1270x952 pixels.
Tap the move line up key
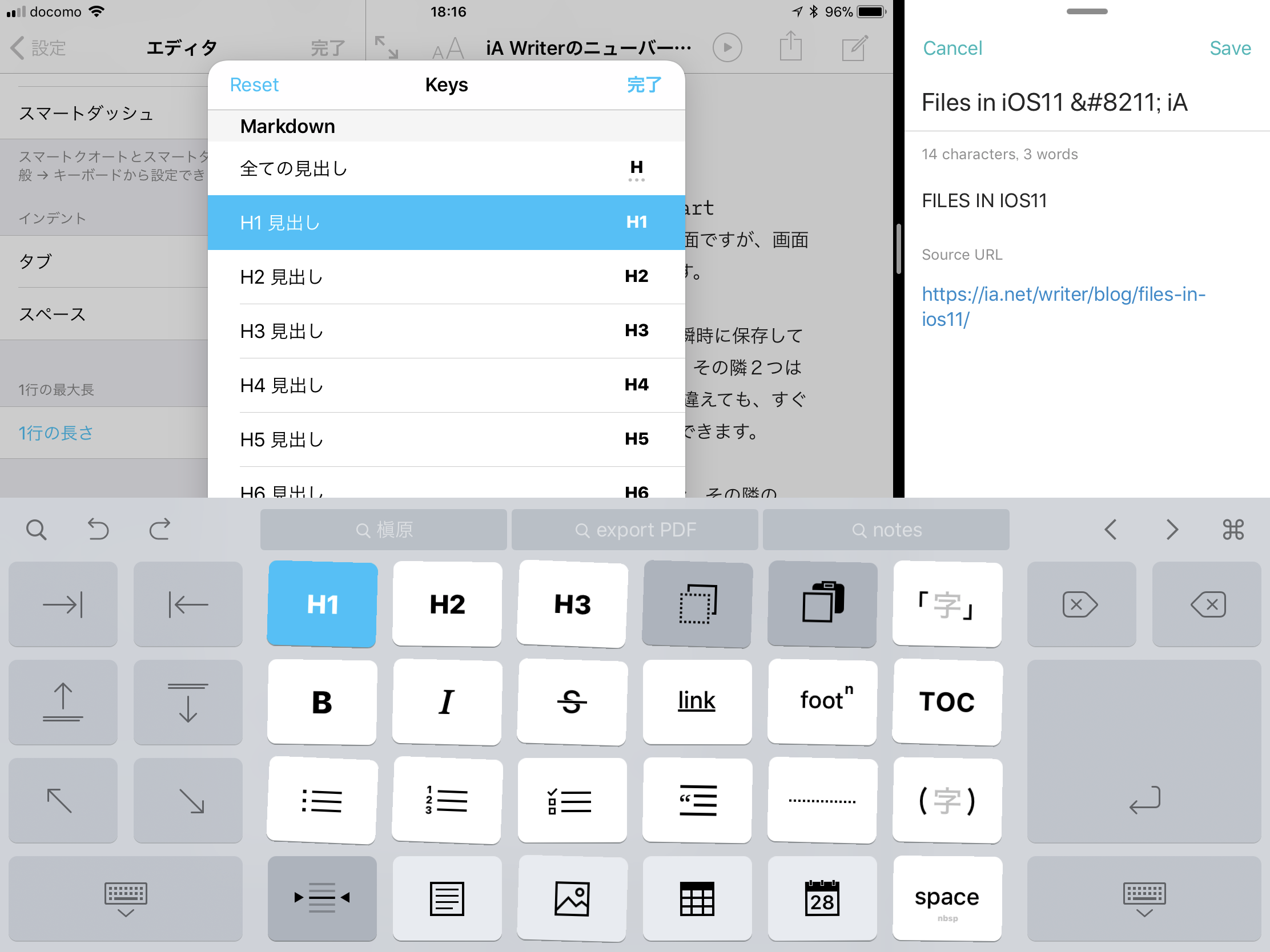63,703
